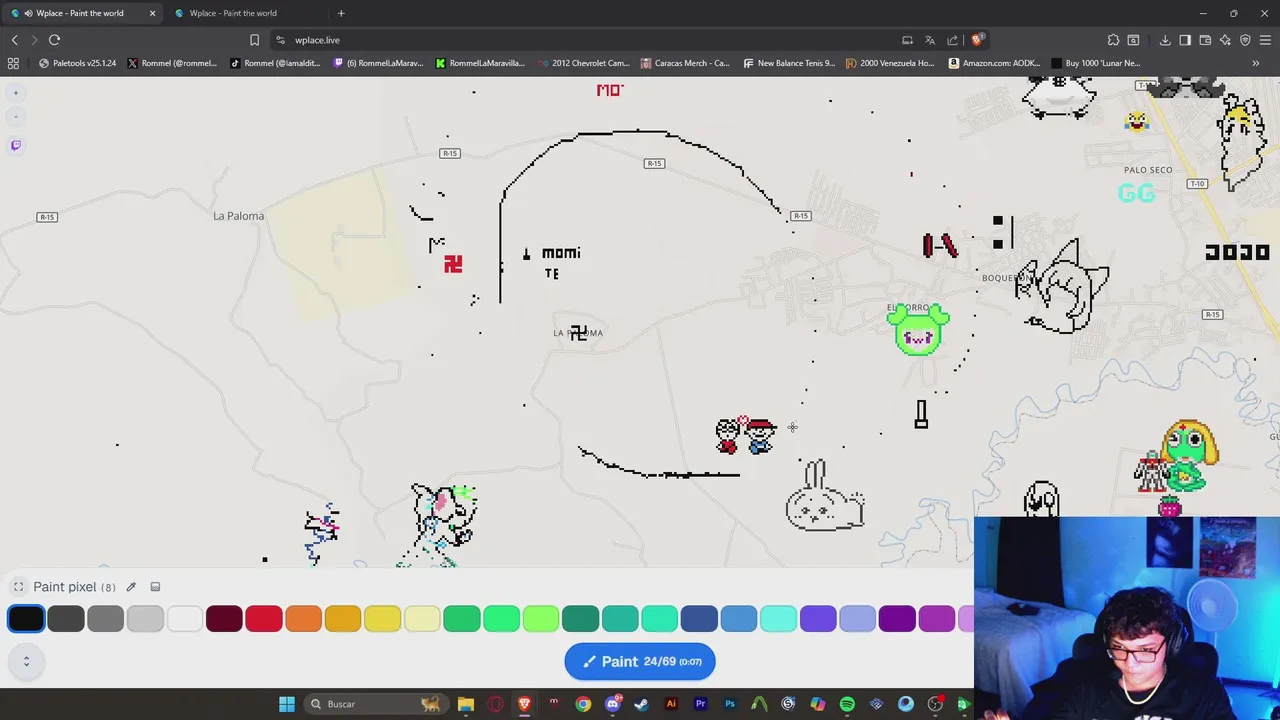The width and height of the screenshot is (1280, 720).
Task: Click the La Paloma map label
Action: [238, 216]
